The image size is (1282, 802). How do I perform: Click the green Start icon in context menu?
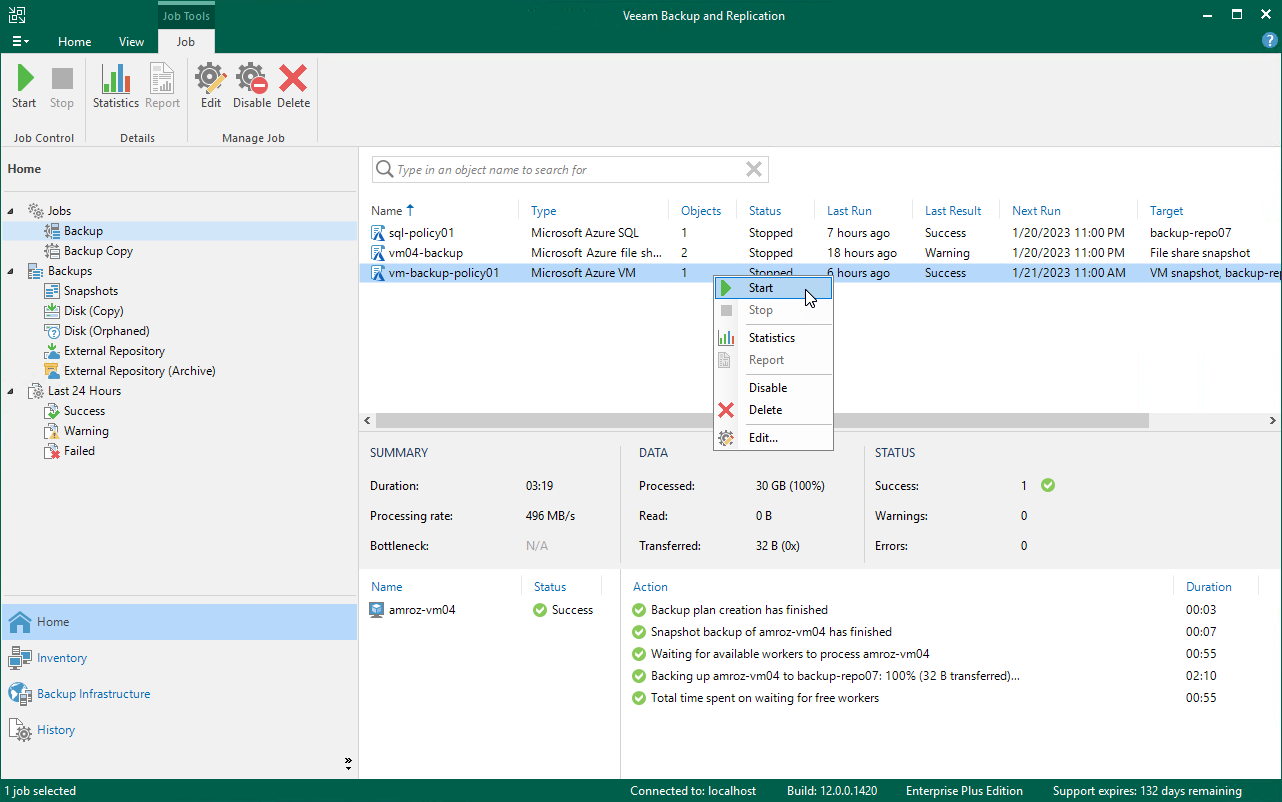pyautogui.click(x=727, y=288)
